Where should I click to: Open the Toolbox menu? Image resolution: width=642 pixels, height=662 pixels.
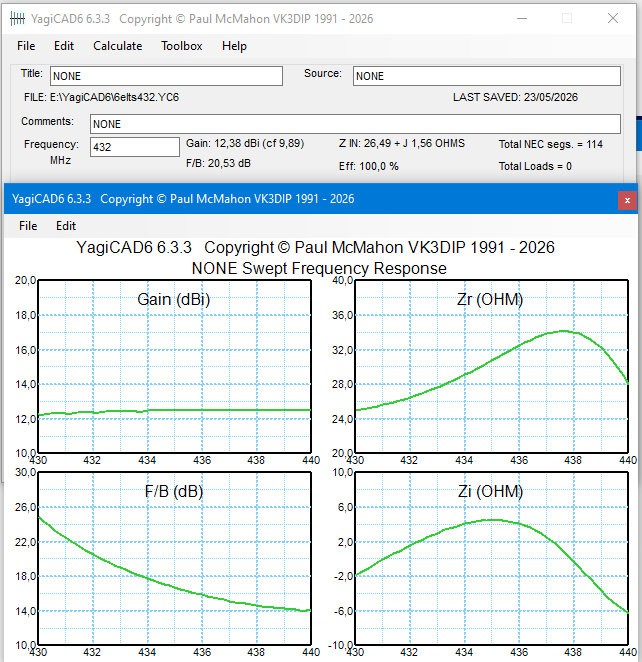[181, 46]
